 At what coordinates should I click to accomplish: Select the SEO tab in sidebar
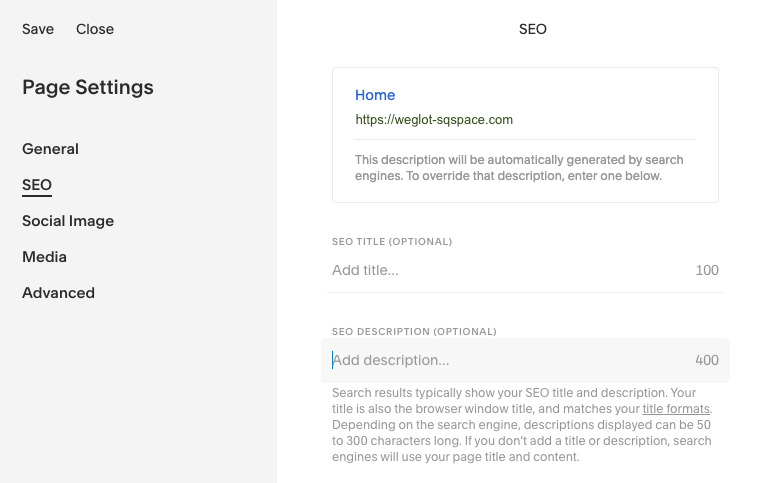click(x=37, y=185)
